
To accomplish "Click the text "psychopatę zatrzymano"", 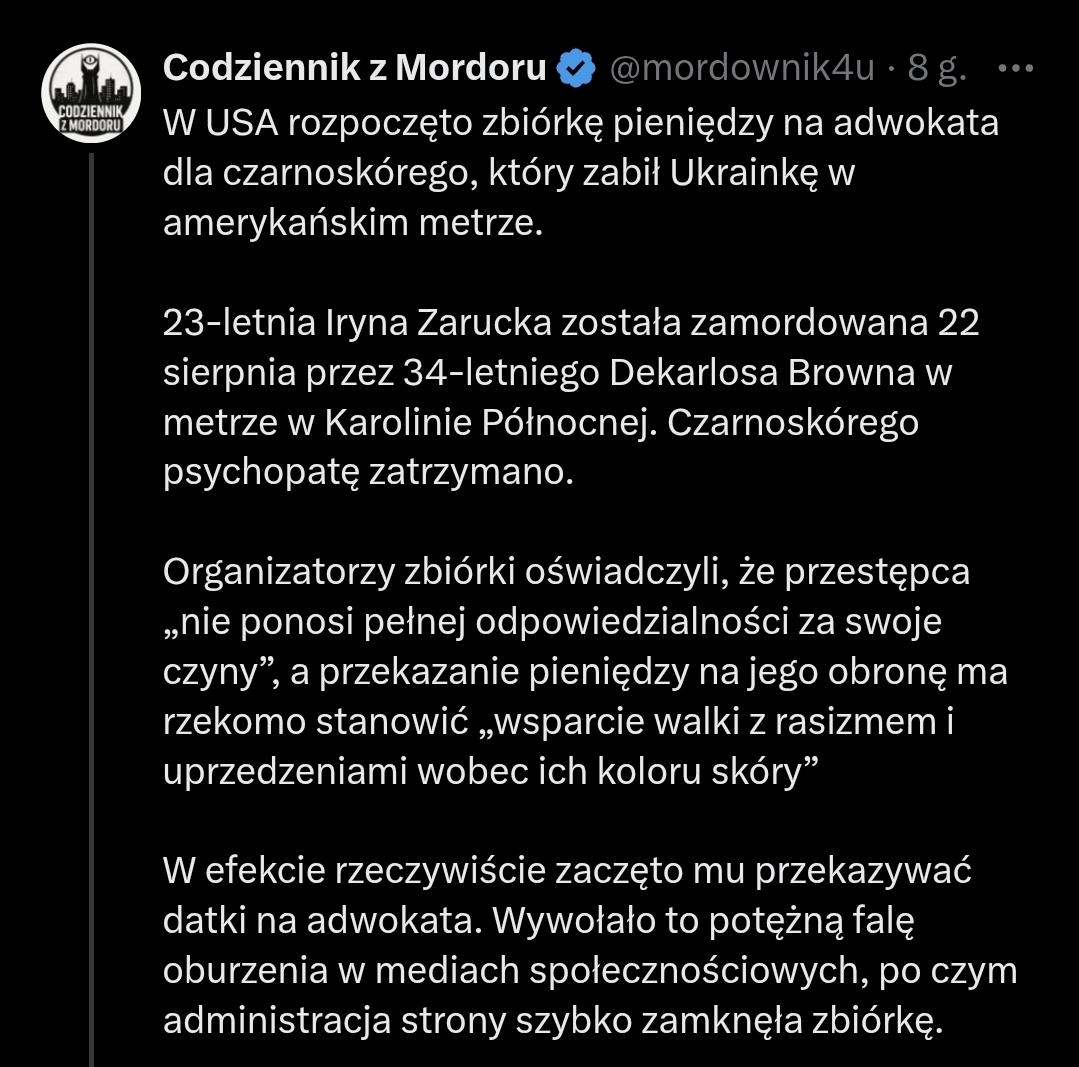I will tap(369, 472).
